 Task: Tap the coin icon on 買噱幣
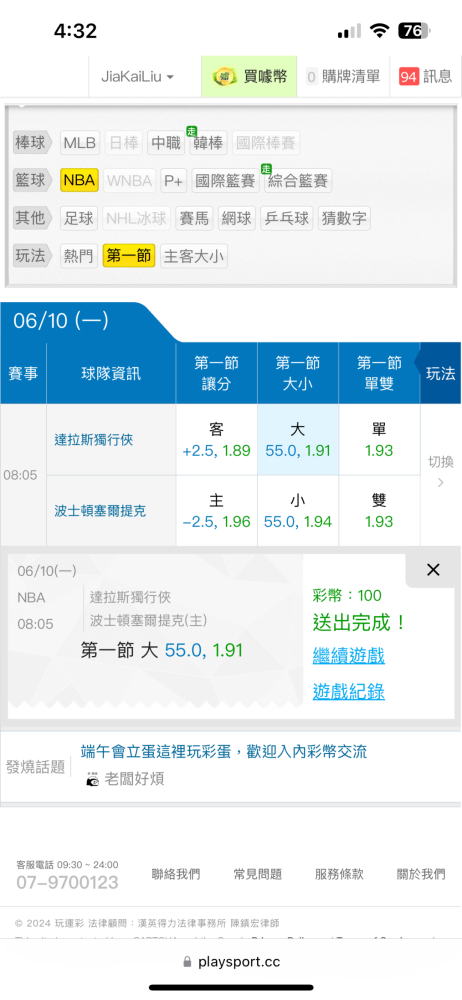pos(225,77)
